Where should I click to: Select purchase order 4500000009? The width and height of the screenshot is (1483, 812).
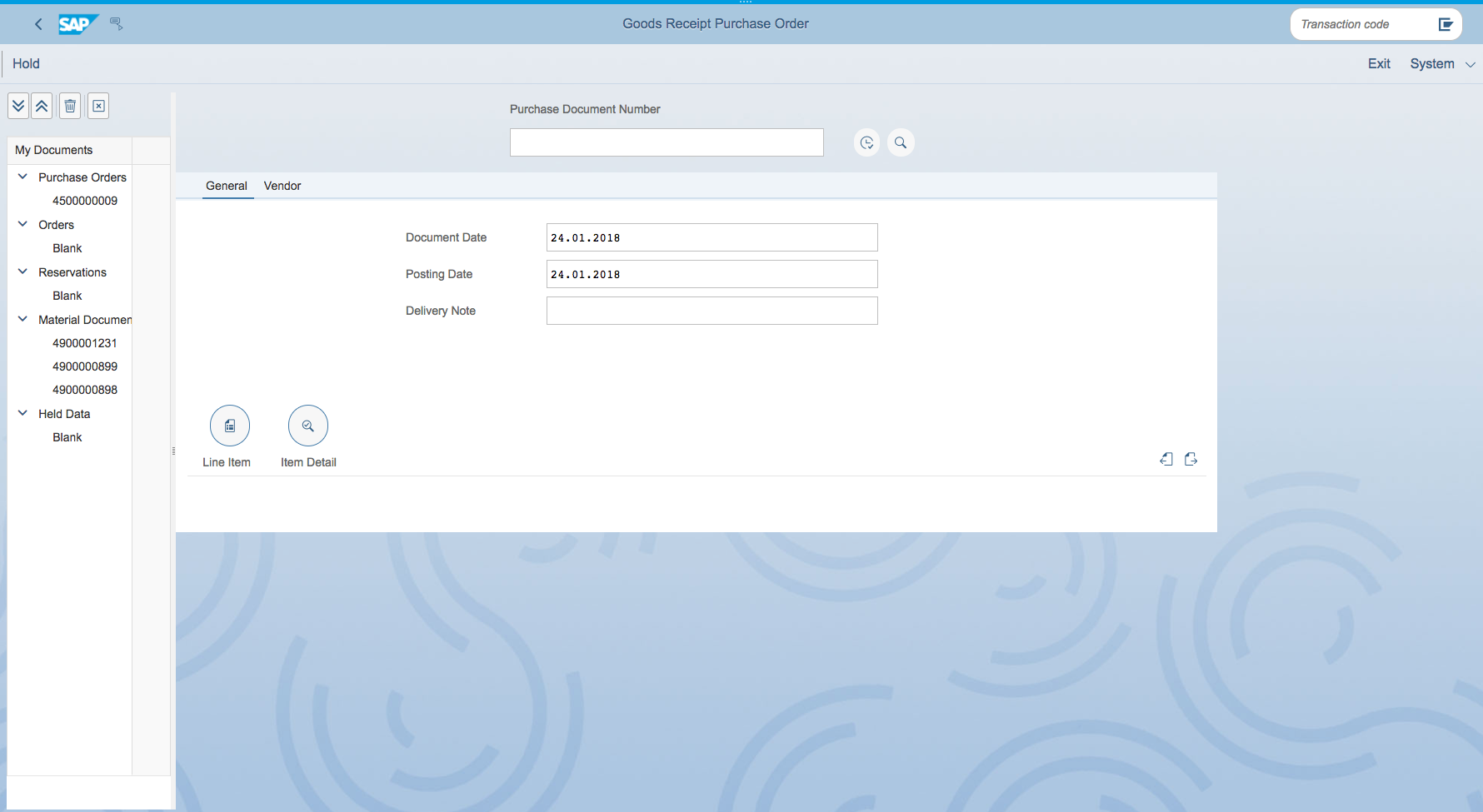[x=85, y=201]
